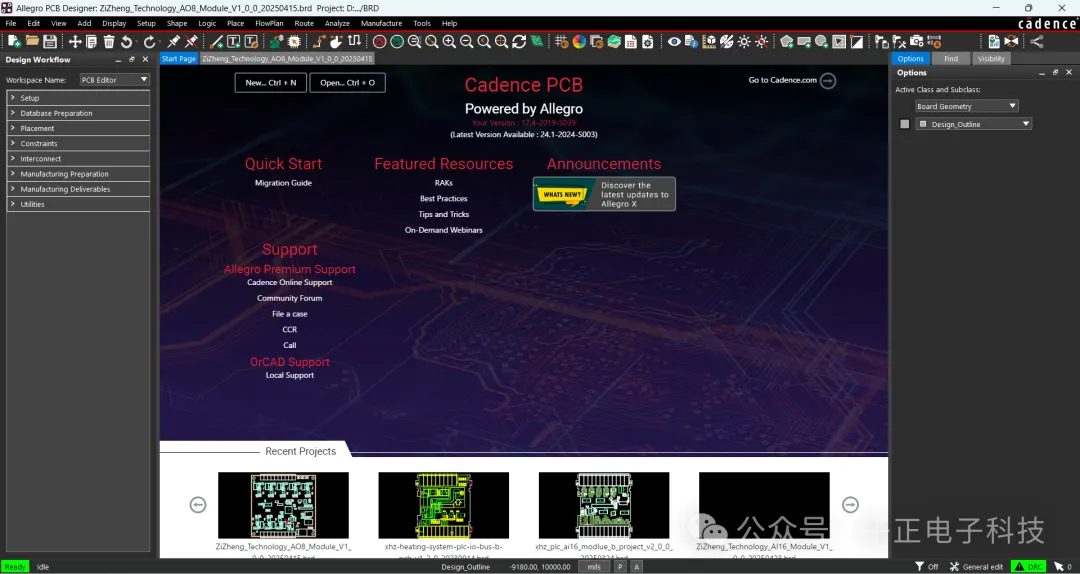Image resolution: width=1080 pixels, height=574 pixels.
Task: Open the Design_Outline subclass dropdown
Action: pos(973,124)
